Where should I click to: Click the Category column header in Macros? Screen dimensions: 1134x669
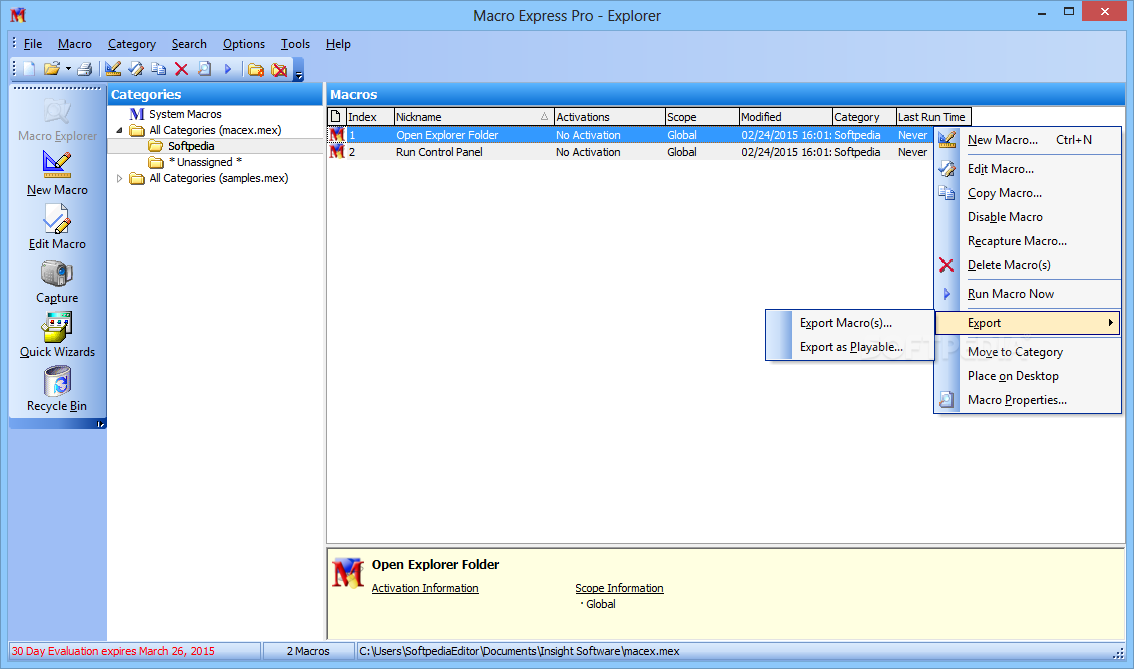[x=864, y=116]
